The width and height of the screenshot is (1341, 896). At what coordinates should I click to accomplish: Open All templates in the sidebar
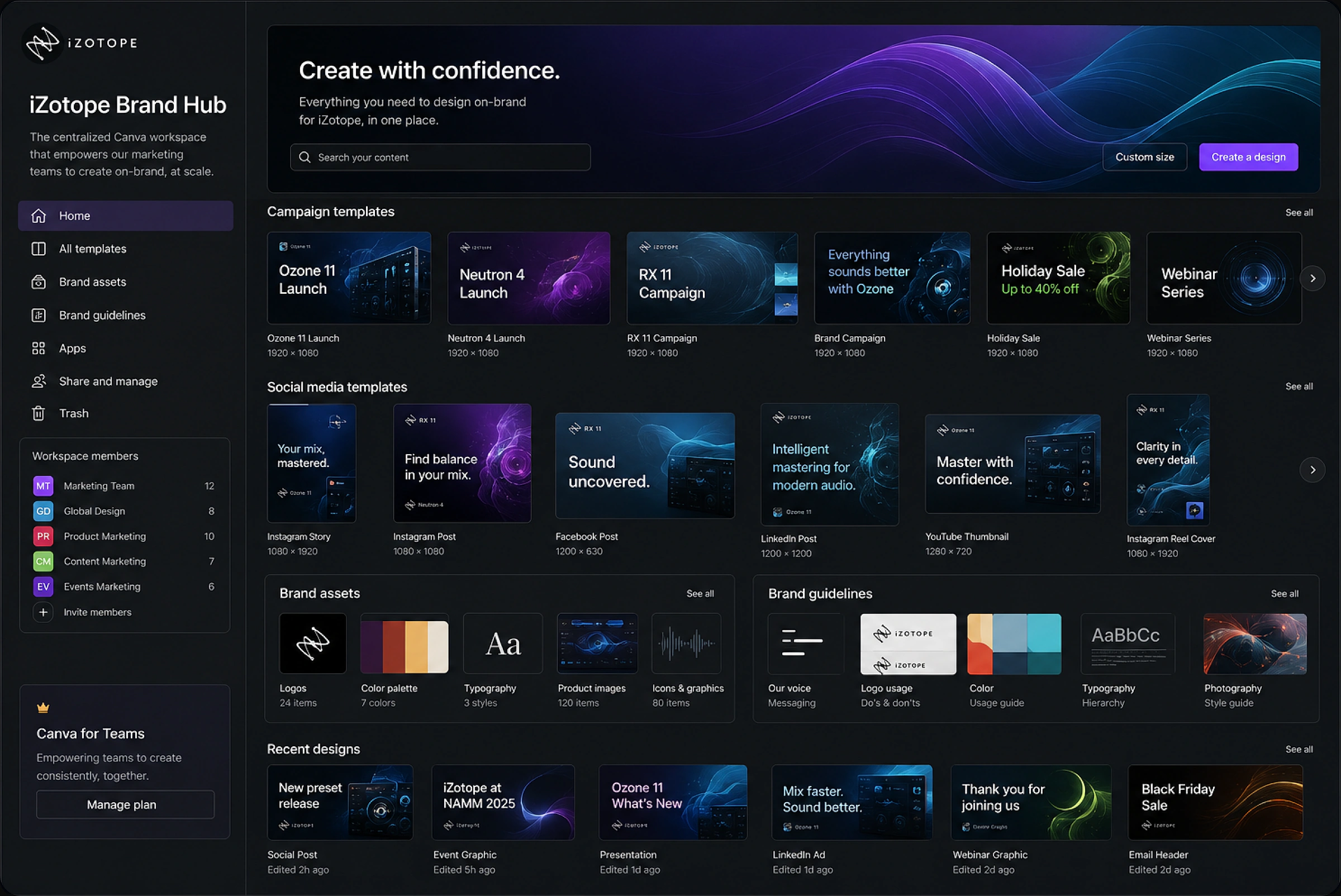point(126,249)
